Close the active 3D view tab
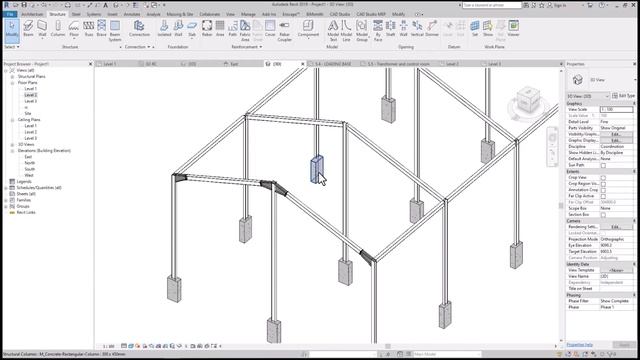Image resolution: width=640 pixels, height=360 pixels. 303,64
